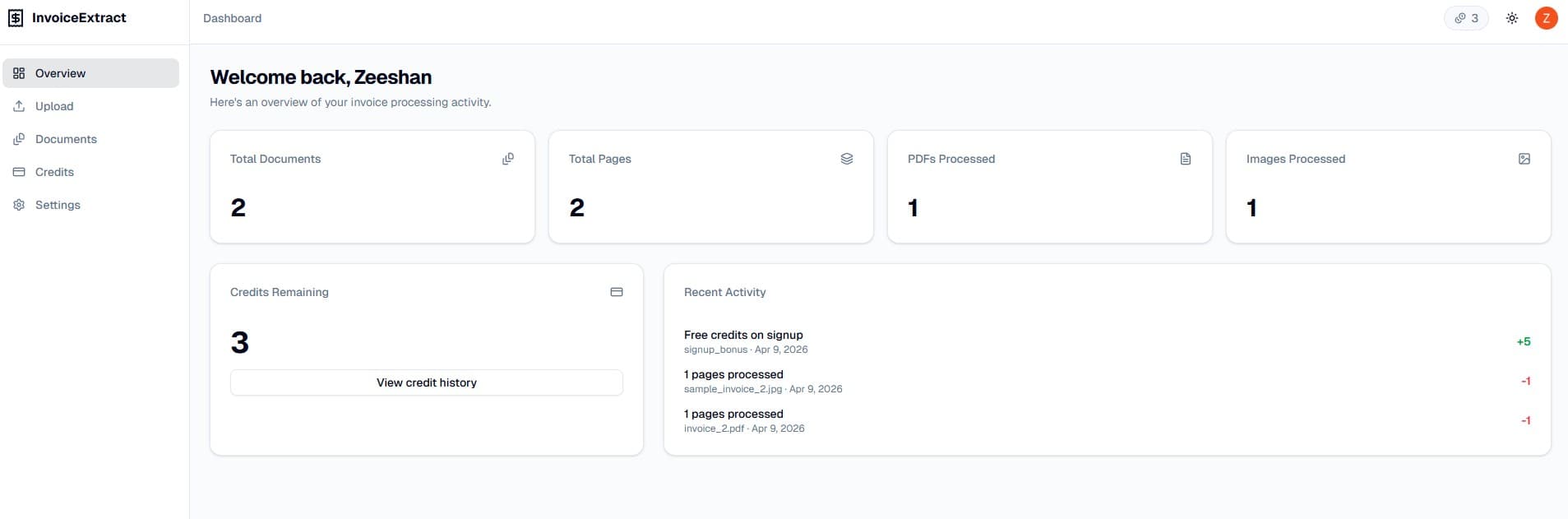Screen dimensions: 1568x519
Task: Click the Dashboard breadcrumb label
Action: (233, 18)
